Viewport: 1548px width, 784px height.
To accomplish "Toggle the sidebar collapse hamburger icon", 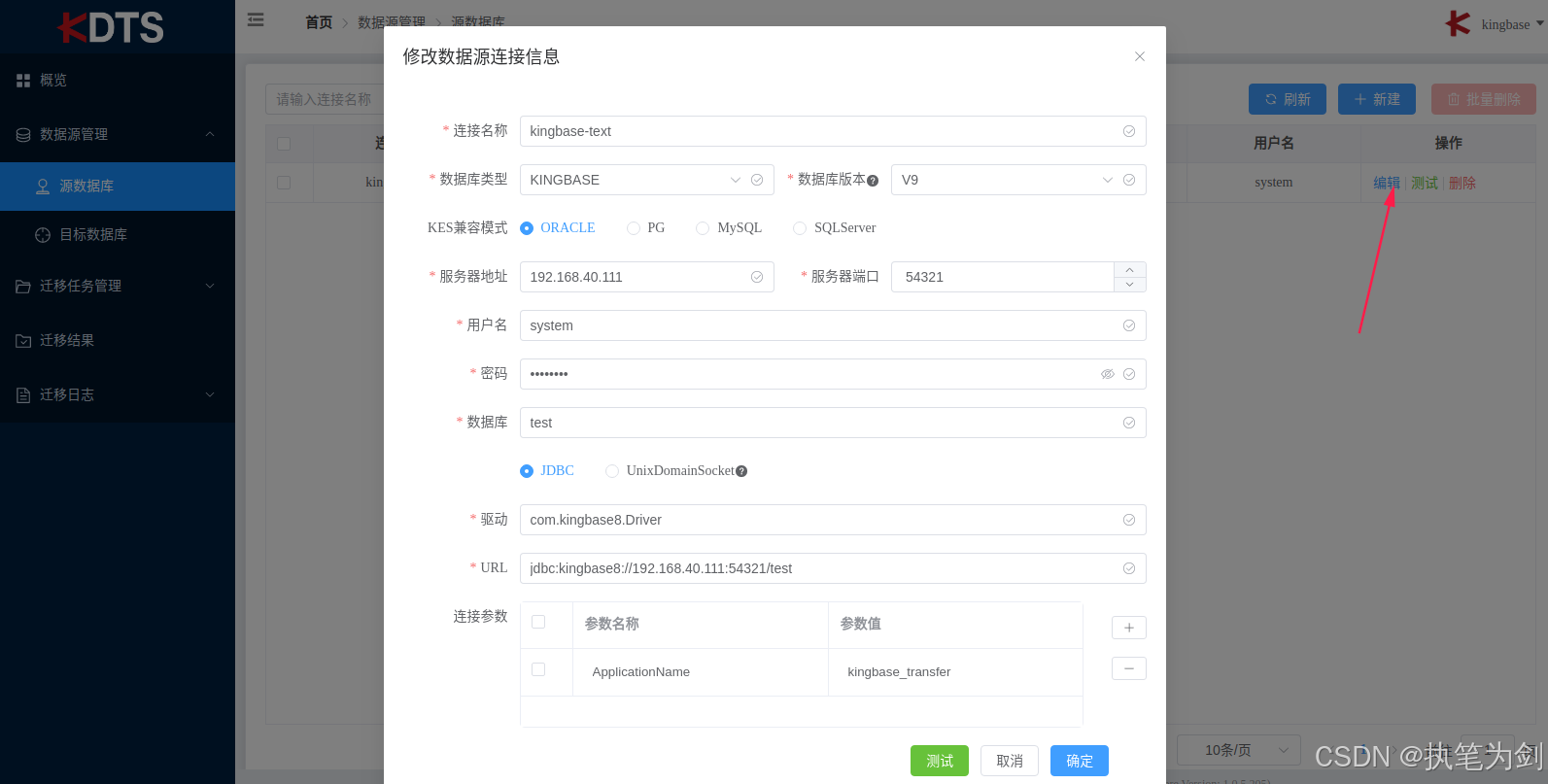I will pos(256,19).
